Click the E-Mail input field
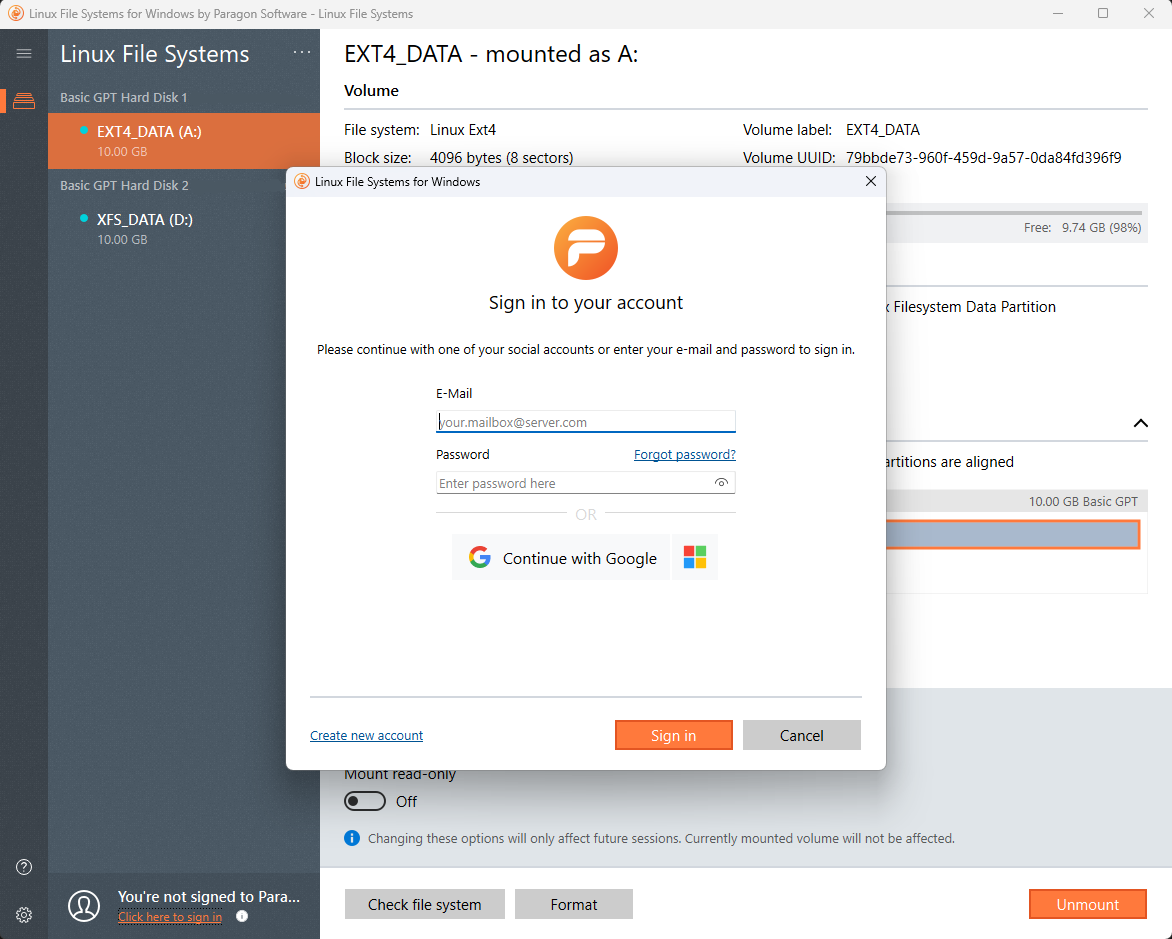The width and height of the screenshot is (1172, 939). pyautogui.click(x=585, y=422)
